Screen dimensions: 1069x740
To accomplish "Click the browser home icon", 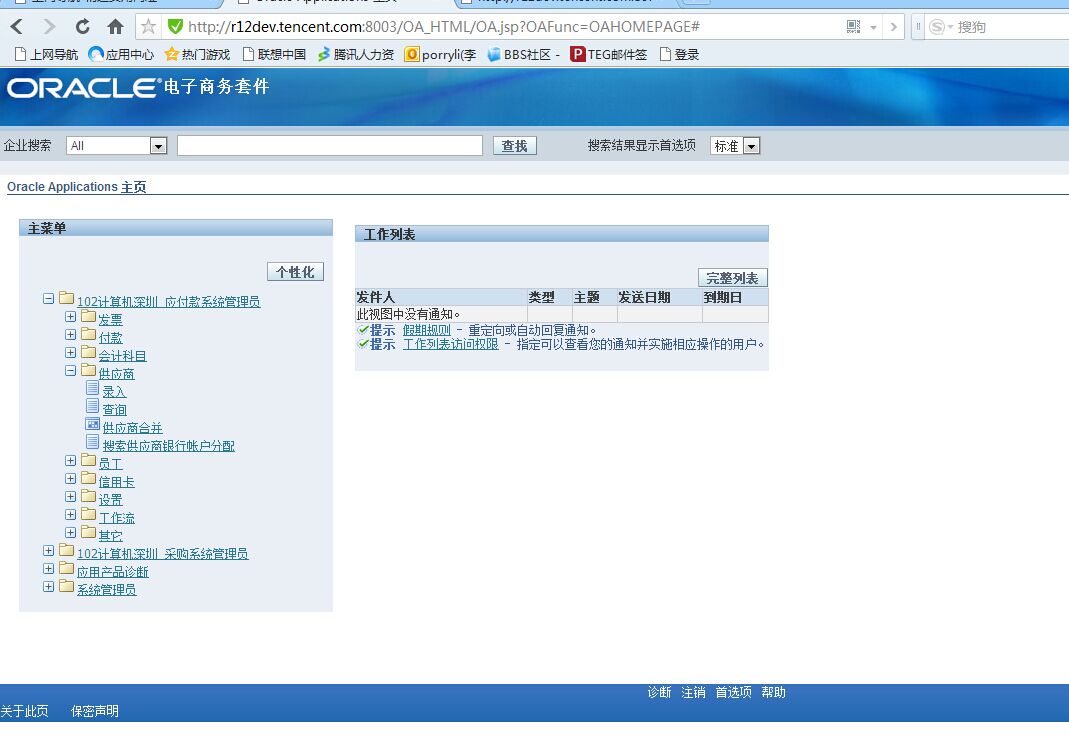I will tap(115, 26).
